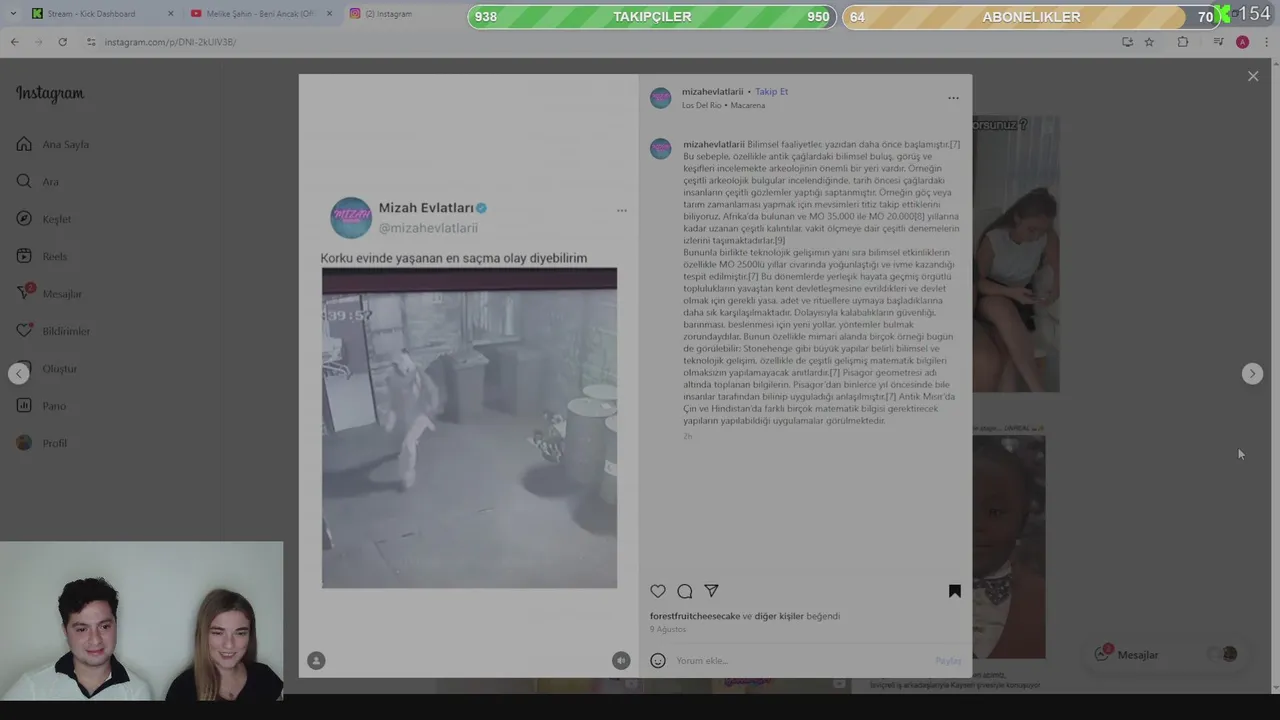Toggle the video mute speaker icon
The image size is (1280, 720).
pos(621,661)
